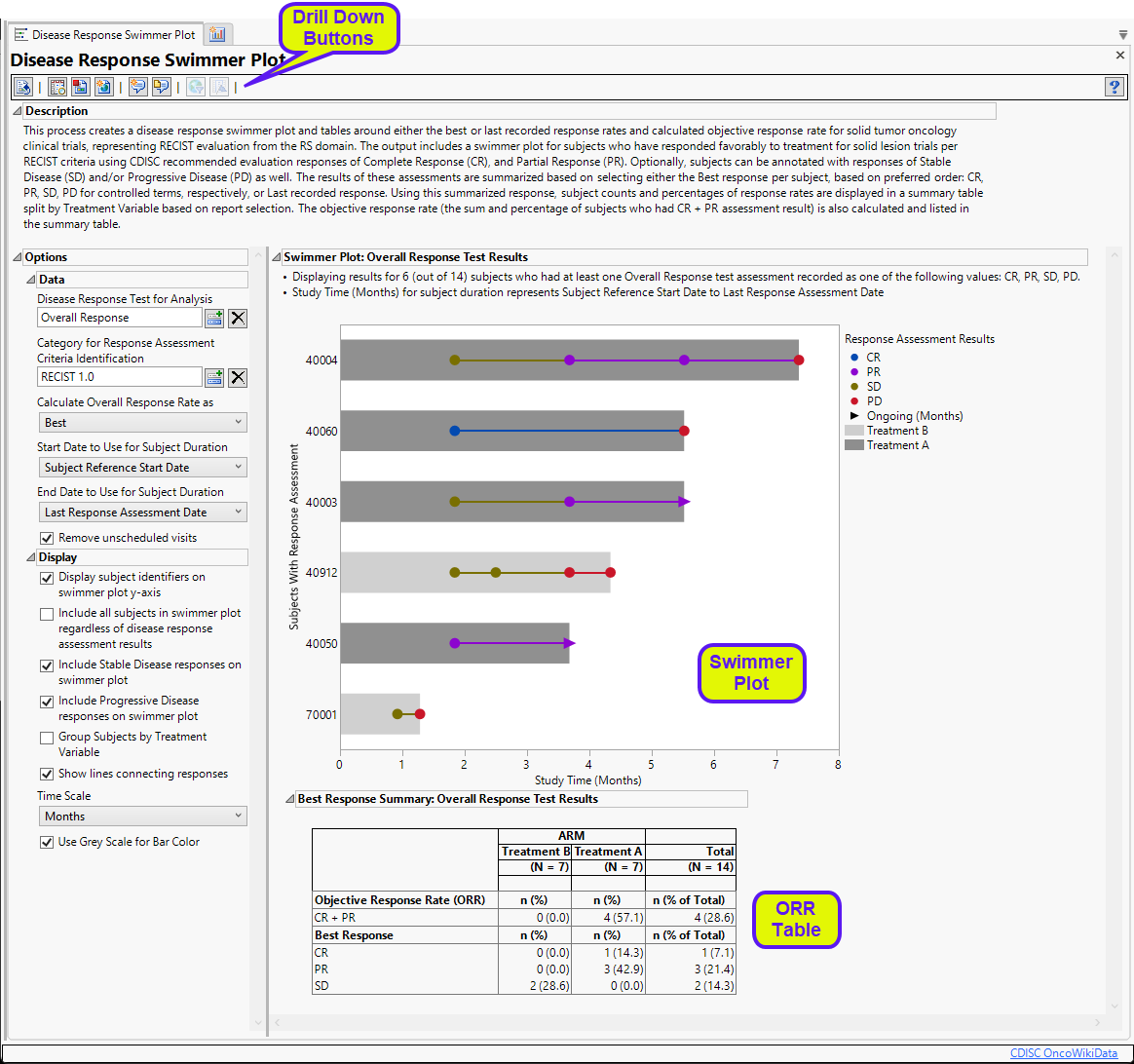
Task: Toggle Remove unscheduled visits checkbox
Action: pyautogui.click(x=47, y=538)
